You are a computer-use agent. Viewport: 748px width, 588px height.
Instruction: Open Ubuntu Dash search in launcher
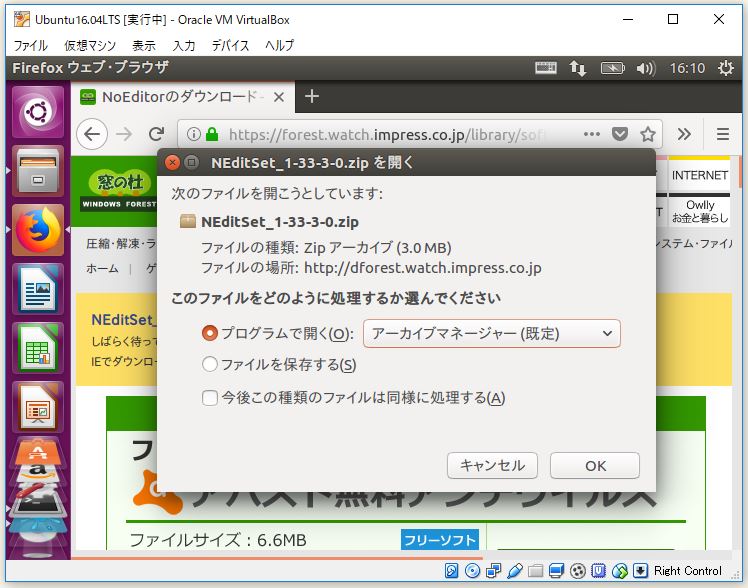(x=38, y=113)
